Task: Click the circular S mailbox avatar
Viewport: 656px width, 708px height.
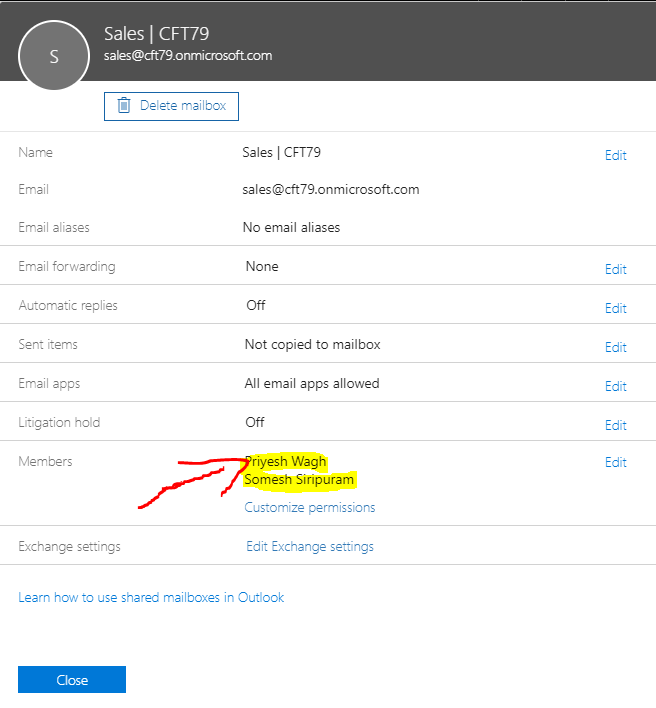Action: (x=54, y=57)
